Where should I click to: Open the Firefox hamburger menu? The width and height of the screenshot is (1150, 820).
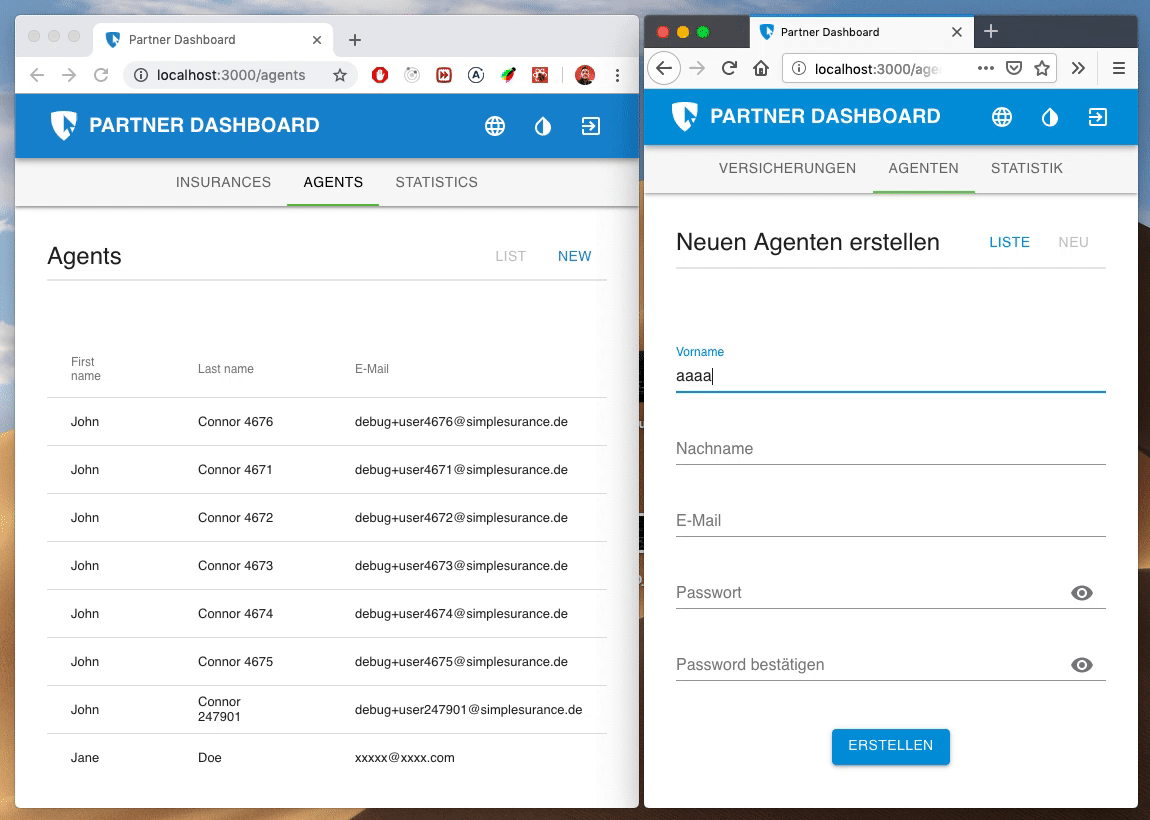click(x=1118, y=68)
